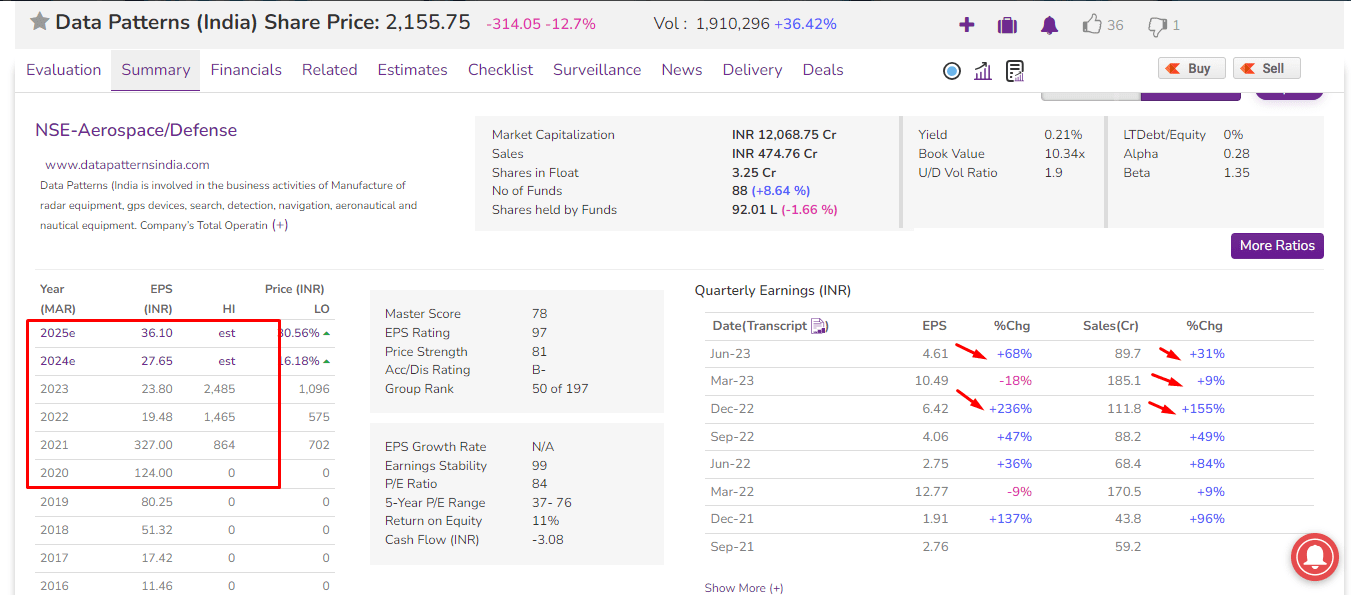Click the Jun-23 quarter date

tap(731, 354)
